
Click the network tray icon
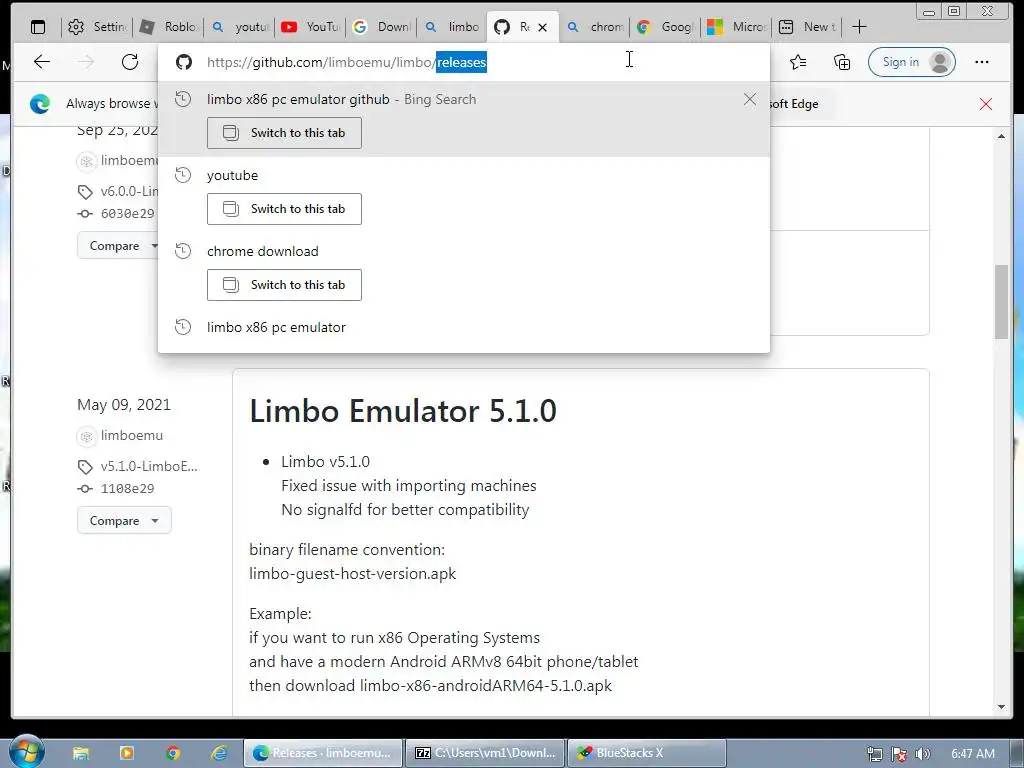(x=874, y=754)
